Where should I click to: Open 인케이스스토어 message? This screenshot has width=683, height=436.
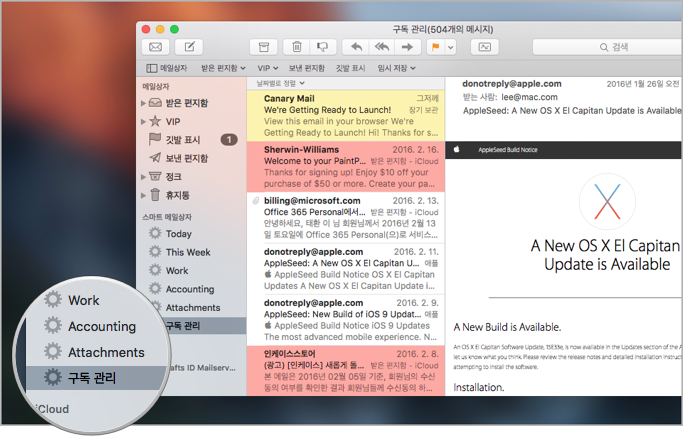[x=346, y=371]
